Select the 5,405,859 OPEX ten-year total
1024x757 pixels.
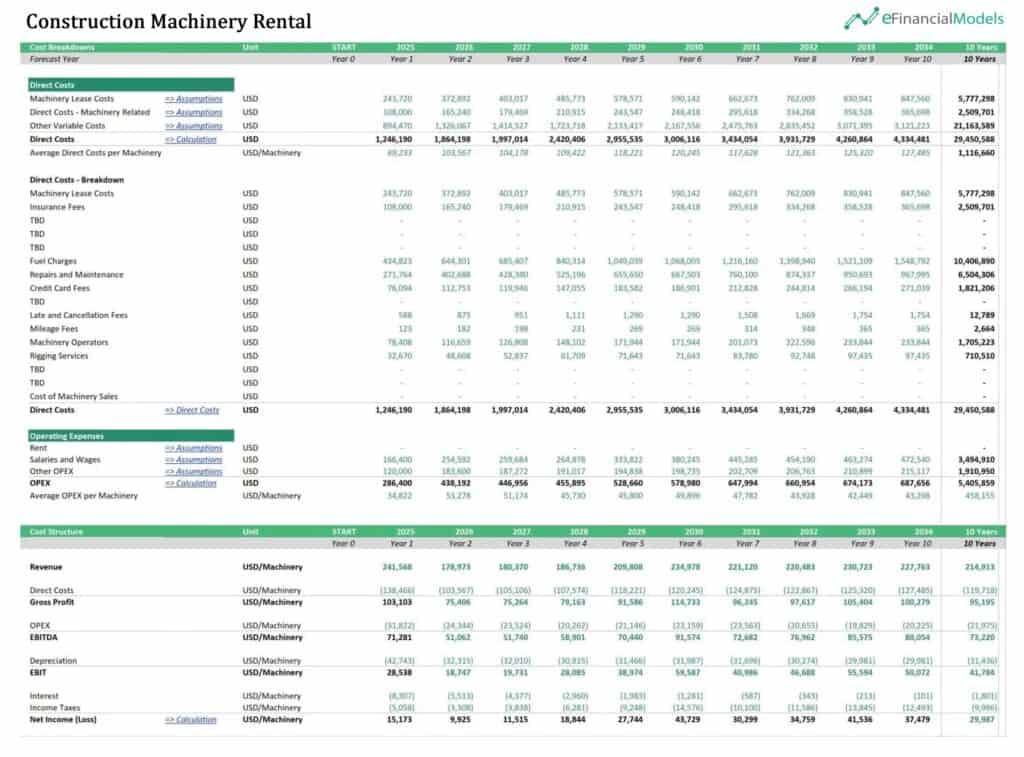pyautogui.click(x=976, y=483)
